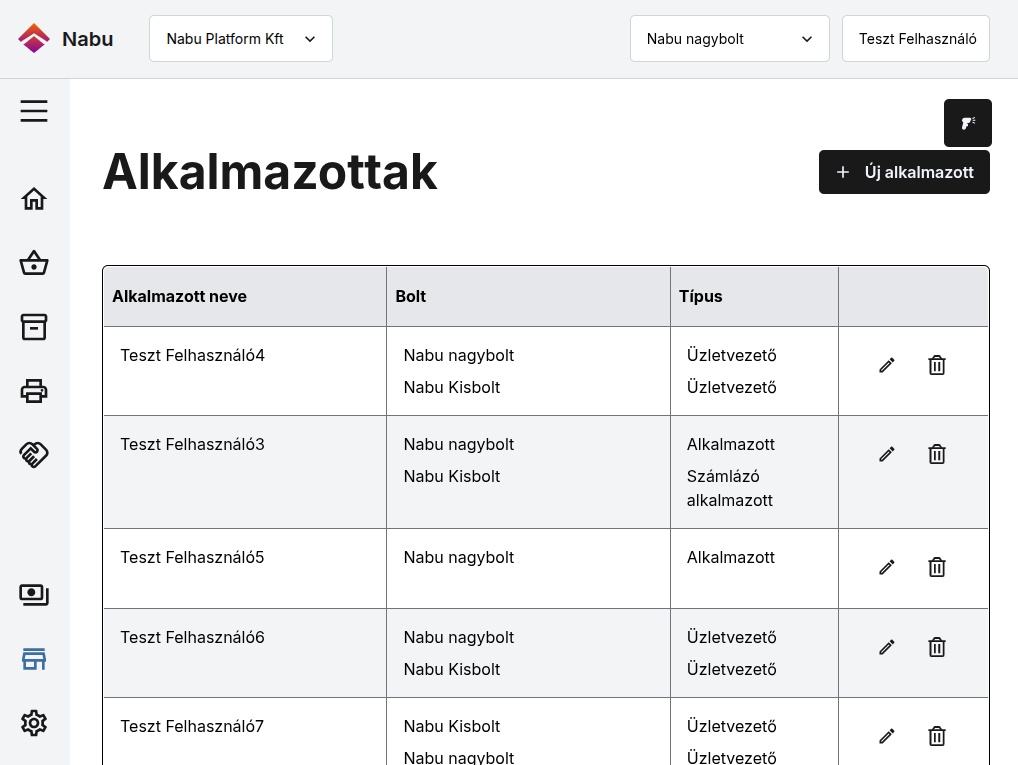Select the Teszt Felhasználó7 name cell
This screenshot has height=765, width=1018.
[x=245, y=732]
